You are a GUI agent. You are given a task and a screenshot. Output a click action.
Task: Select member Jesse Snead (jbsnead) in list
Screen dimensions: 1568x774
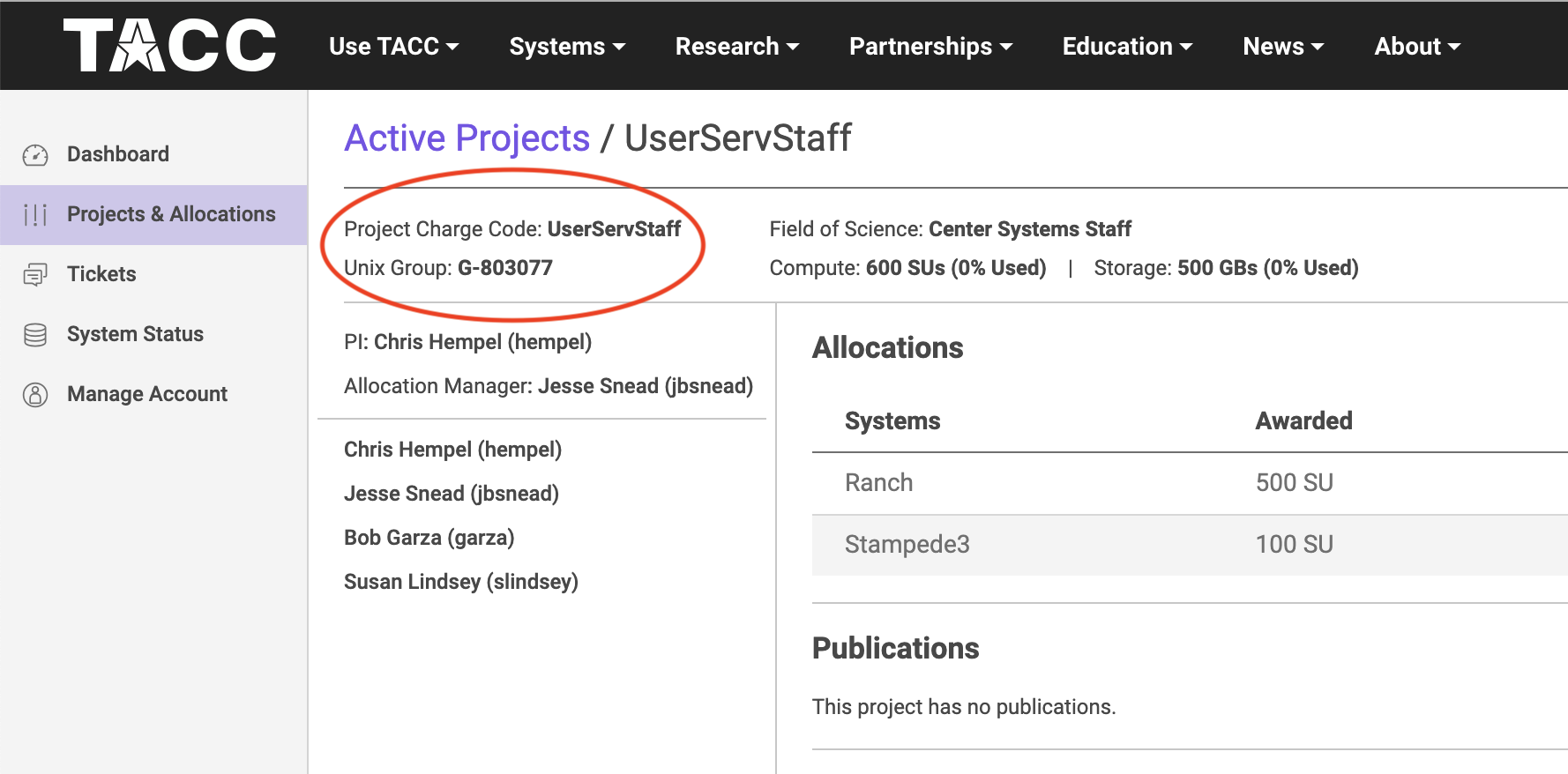point(452,494)
